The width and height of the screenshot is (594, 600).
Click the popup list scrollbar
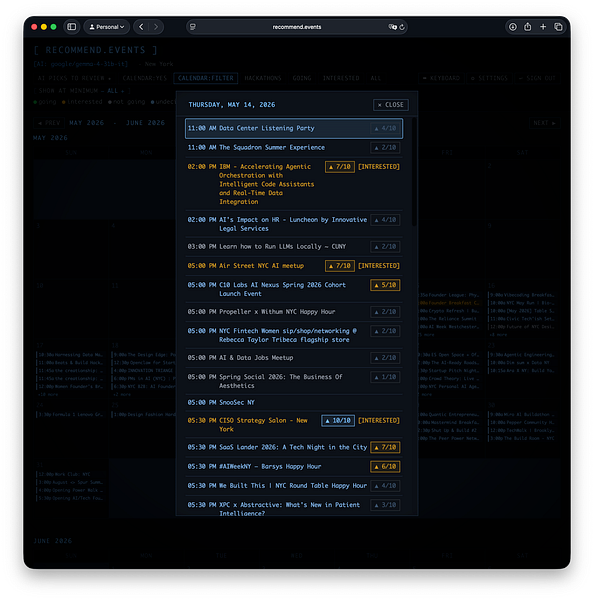pyautogui.click(x=414, y=172)
